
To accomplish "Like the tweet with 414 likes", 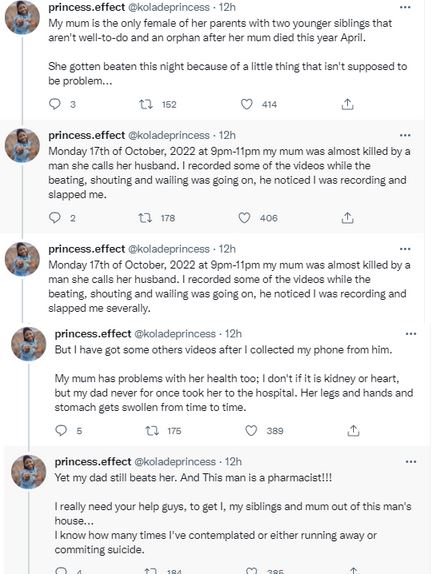I will [x=246, y=104].
